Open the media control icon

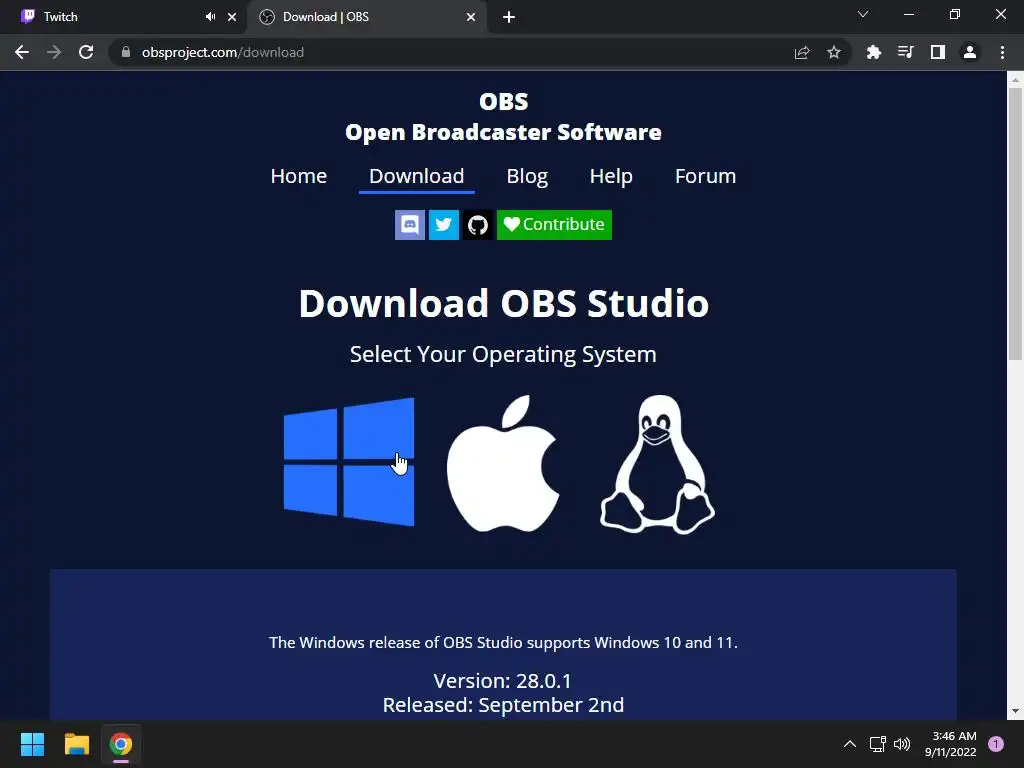pos(905,52)
